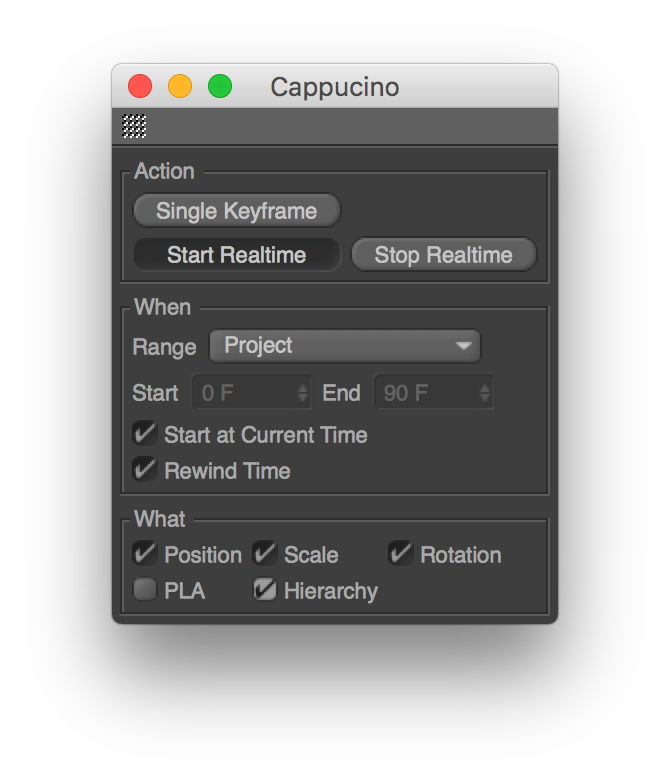Click the Start frame field
This screenshot has height=784, width=670.
(x=252, y=392)
